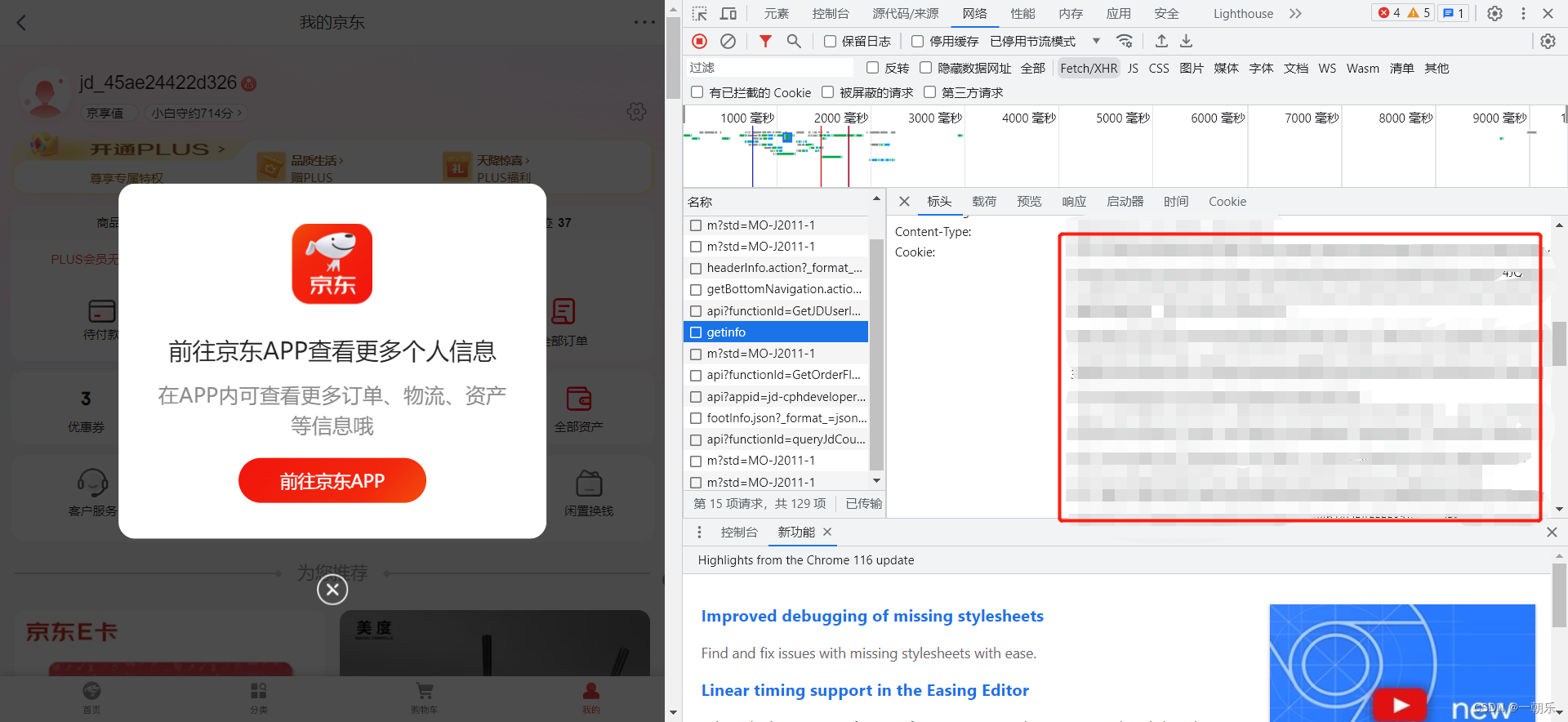Select the getBottomNavigation.action request row

pyautogui.click(x=776, y=289)
